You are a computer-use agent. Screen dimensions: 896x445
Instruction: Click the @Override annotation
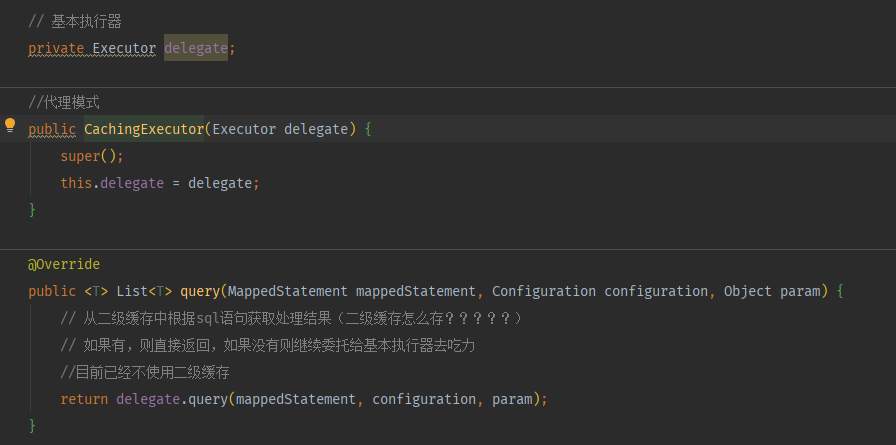tap(64, 264)
